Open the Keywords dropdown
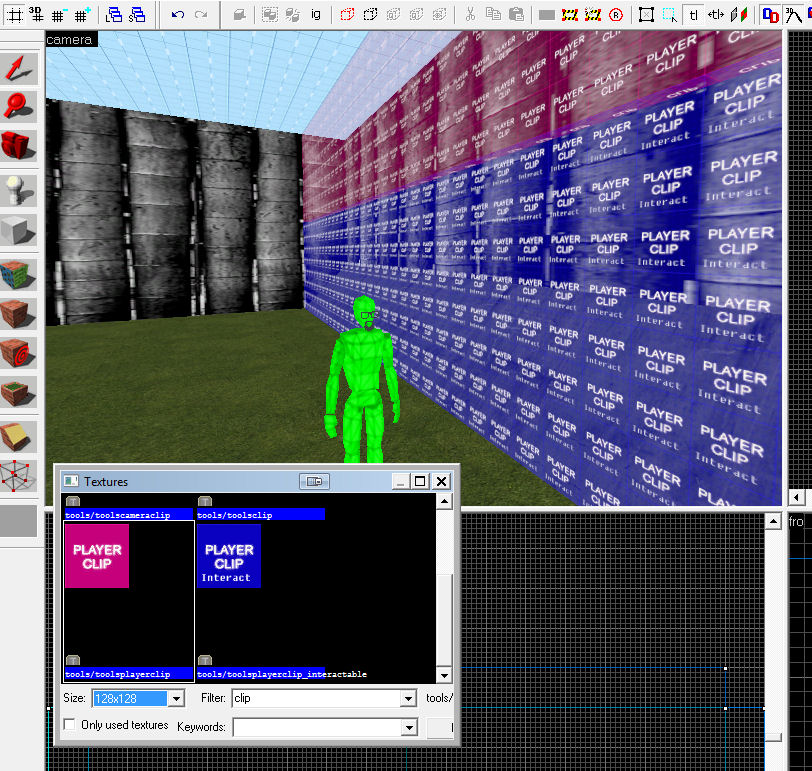Viewport: 812px width, 771px height. pos(408,727)
